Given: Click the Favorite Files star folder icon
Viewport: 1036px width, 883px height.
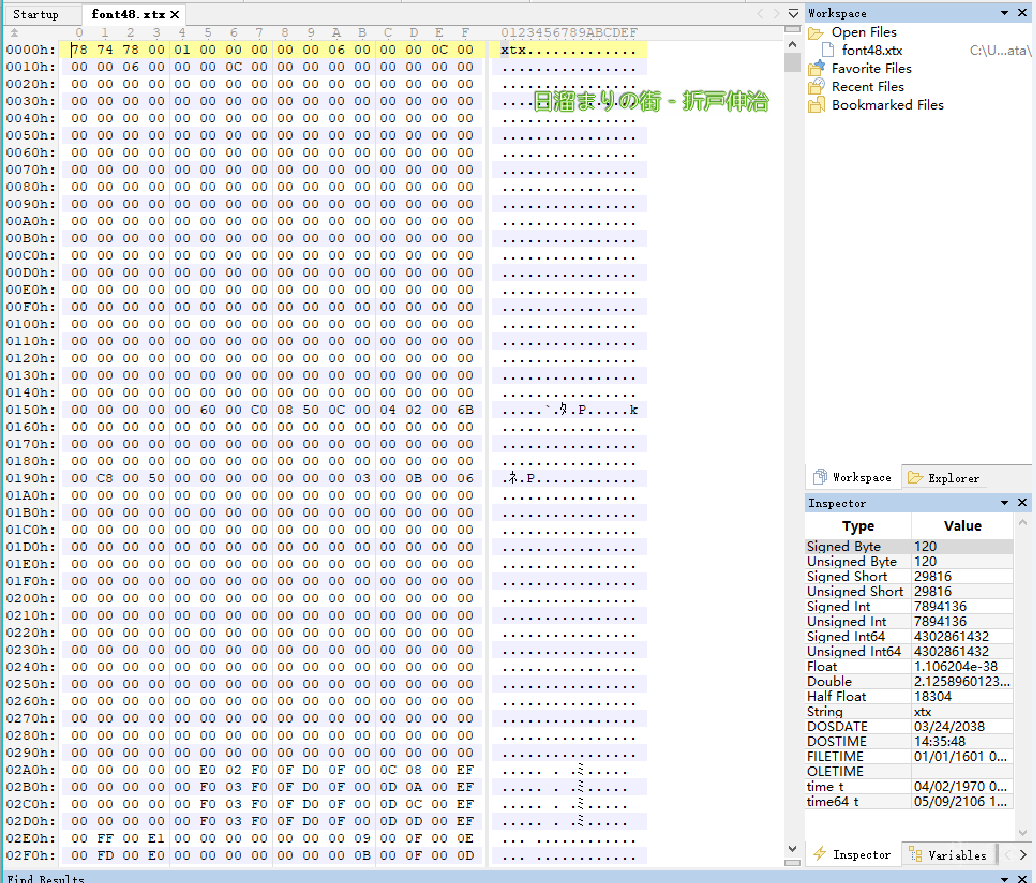Looking at the screenshot, I should click(x=817, y=67).
